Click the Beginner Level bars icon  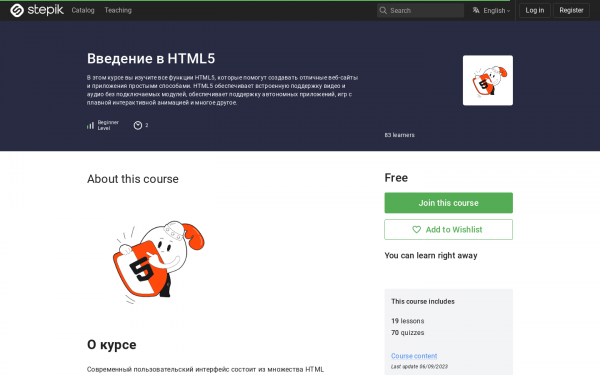90,125
